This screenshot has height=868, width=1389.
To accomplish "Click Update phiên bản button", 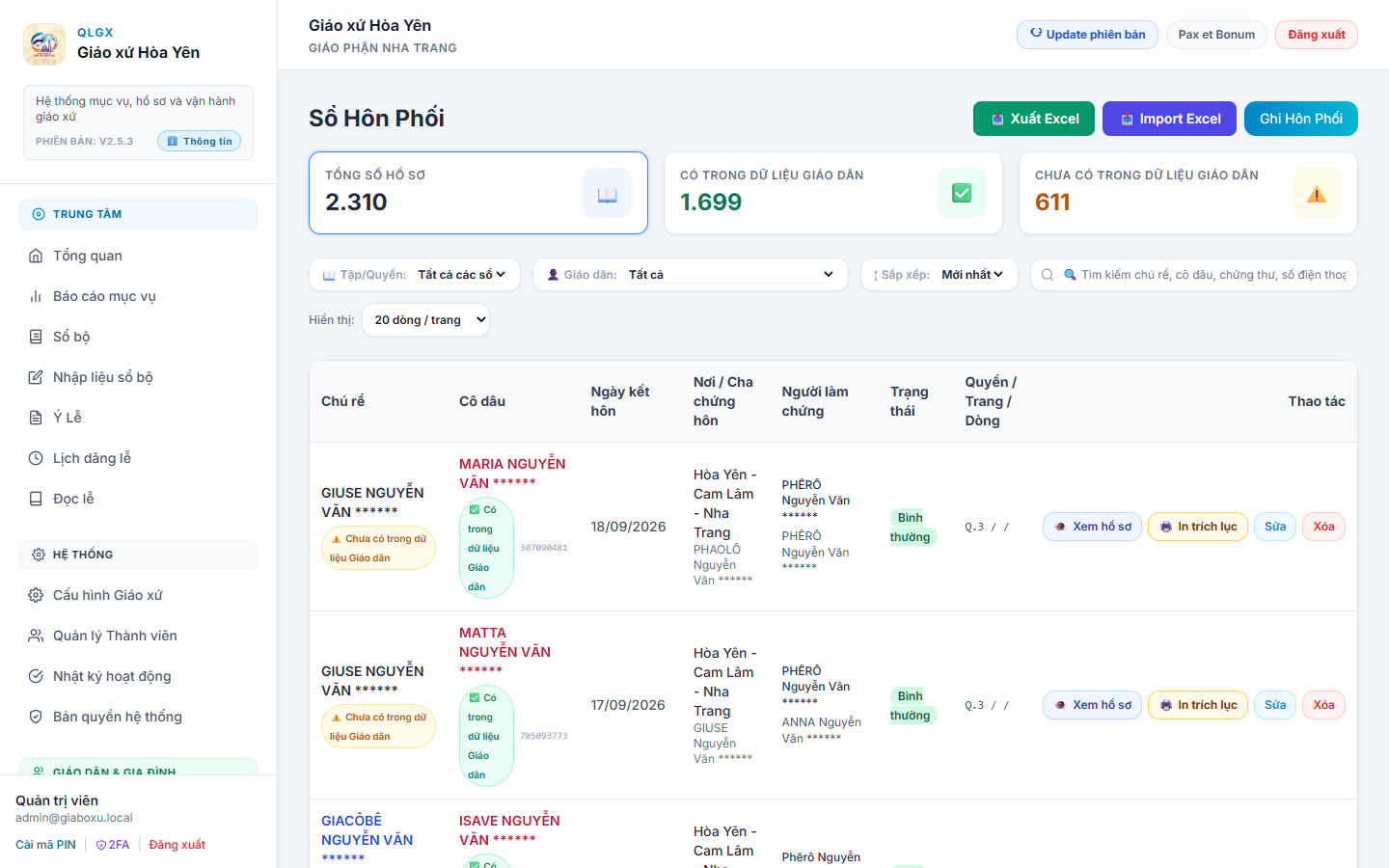I will pyautogui.click(x=1087, y=35).
